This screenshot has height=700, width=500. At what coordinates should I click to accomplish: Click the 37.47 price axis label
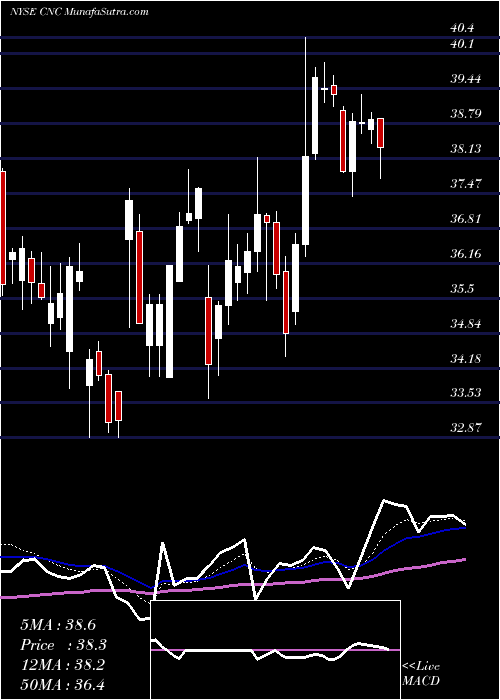pos(466,183)
